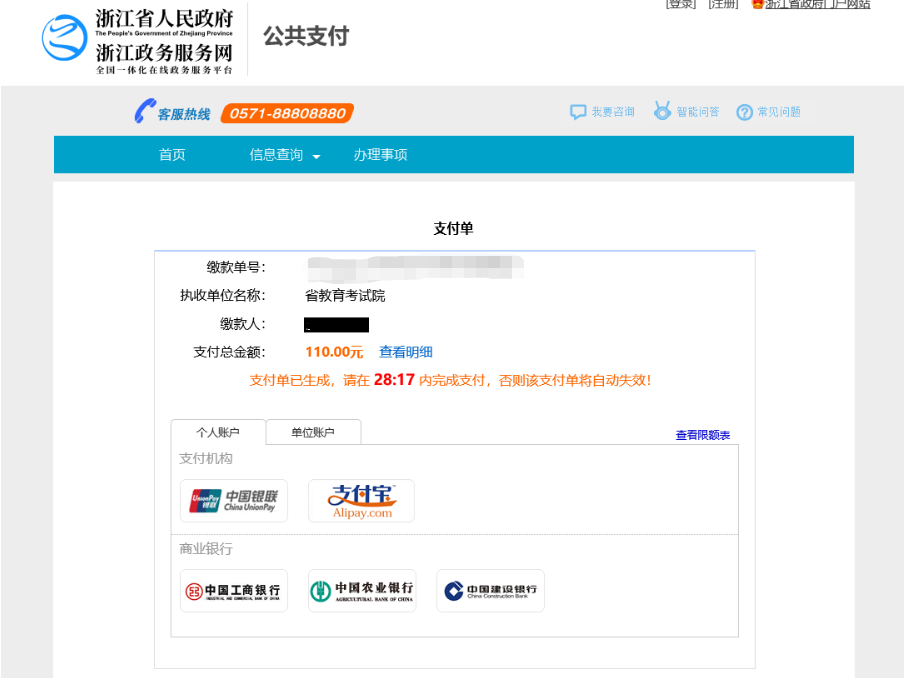
Task: Select China UnionPay payment option
Action: click(x=233, y=501)
